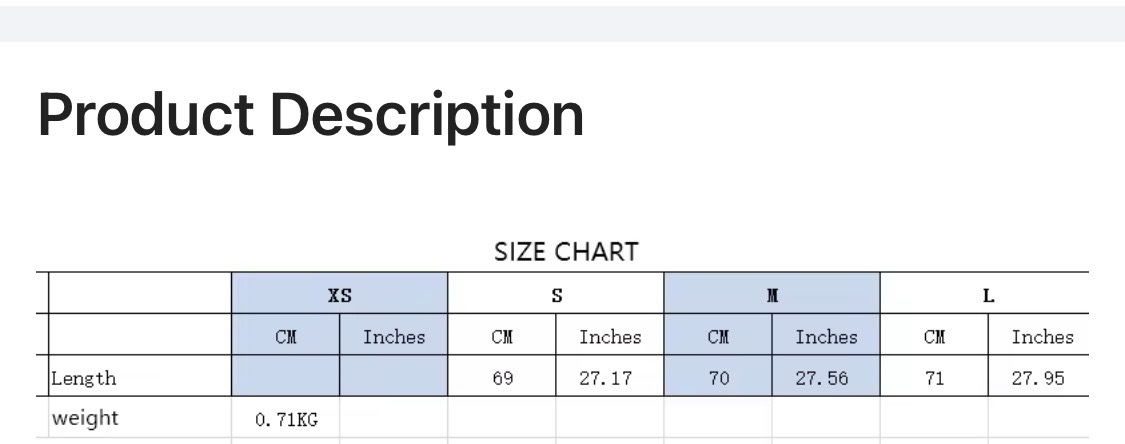Click CM subheader under M
Screen dimensions: 1125x444
click(718, 337)
